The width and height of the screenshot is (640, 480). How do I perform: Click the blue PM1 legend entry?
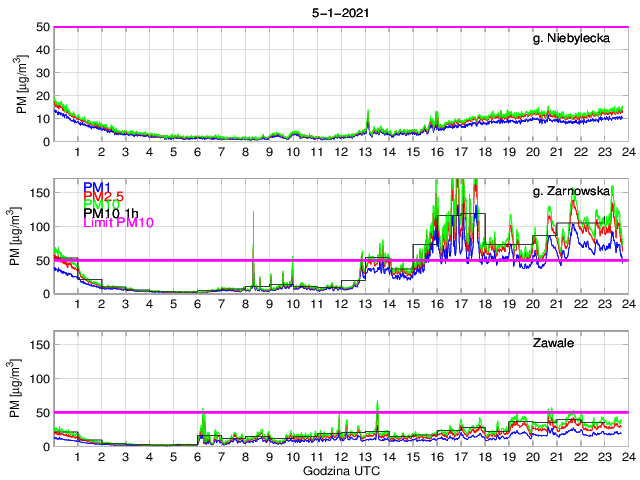click(x=97, y=187)
